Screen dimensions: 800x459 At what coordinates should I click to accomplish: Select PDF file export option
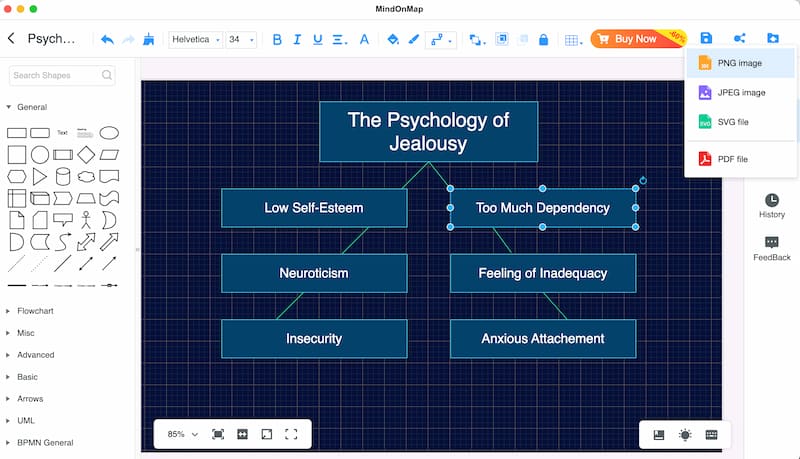pyautogui.click(x=733, y=159)
